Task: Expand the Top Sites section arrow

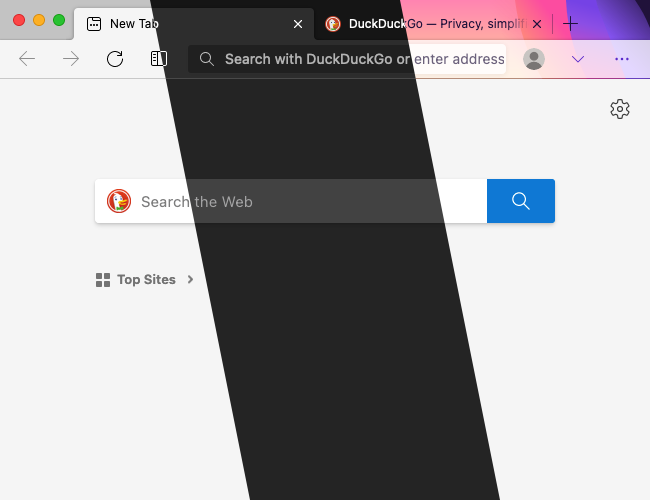Action: tap(190, 279)
